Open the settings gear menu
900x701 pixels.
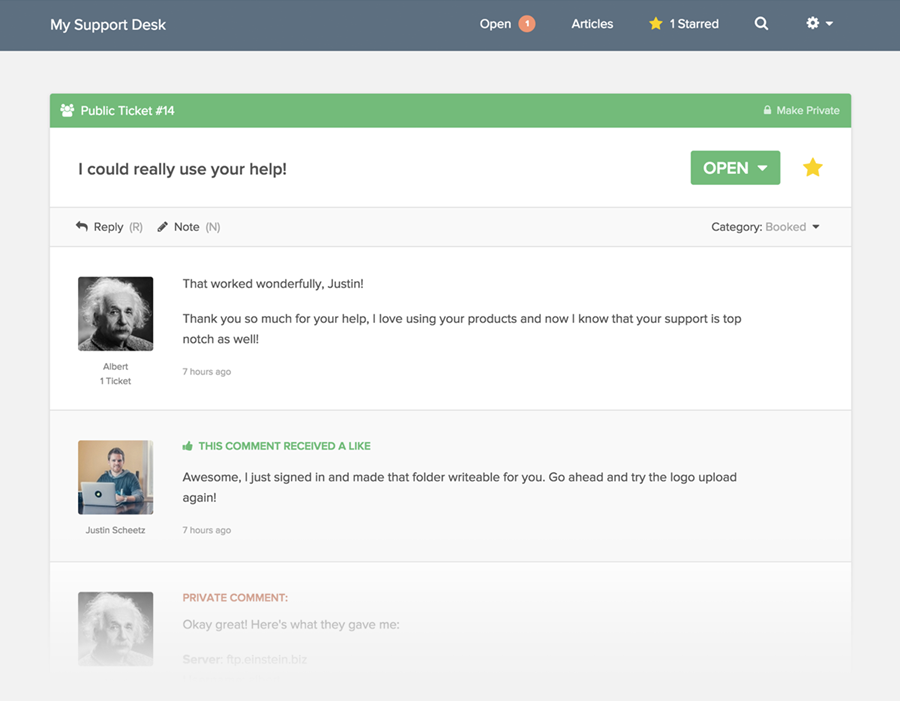[x=819, y=24]
